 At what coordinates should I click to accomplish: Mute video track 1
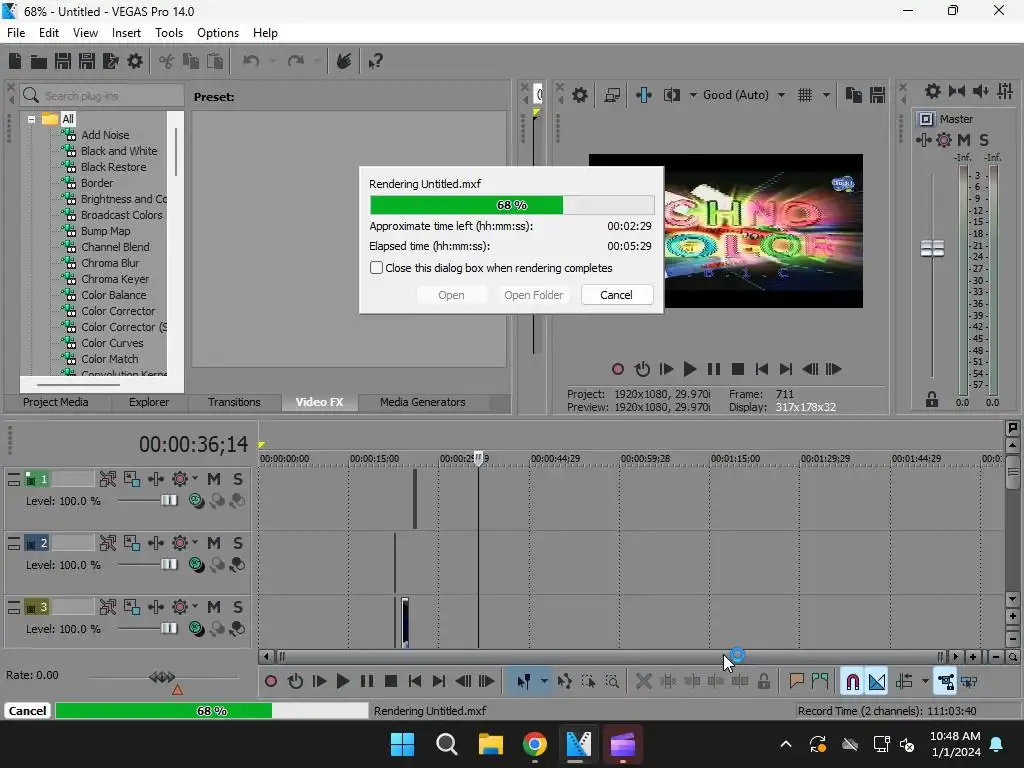[x=214, y=479]
